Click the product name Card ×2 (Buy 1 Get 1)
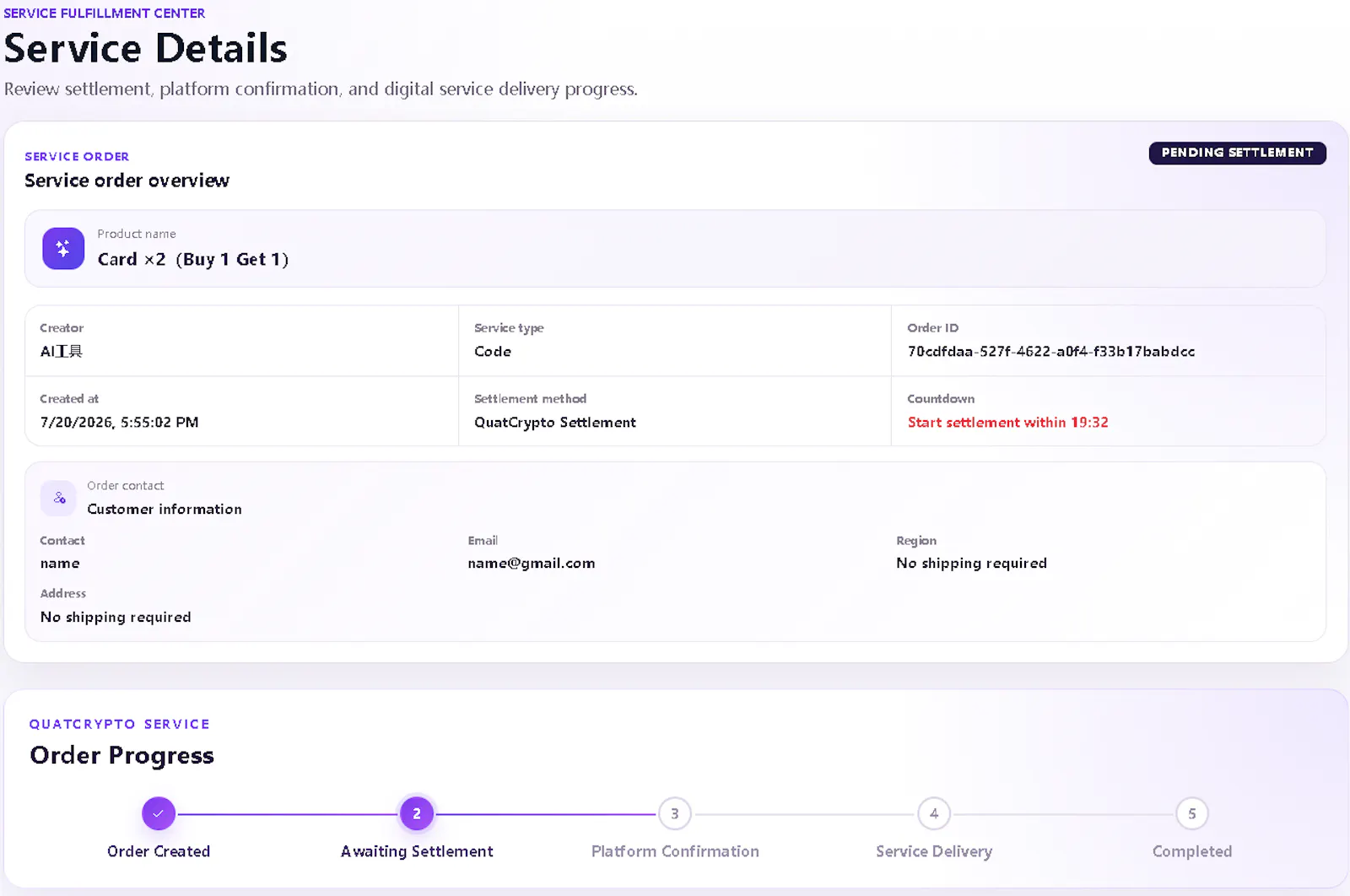The image size is (1350, 896). coord(193,259)
